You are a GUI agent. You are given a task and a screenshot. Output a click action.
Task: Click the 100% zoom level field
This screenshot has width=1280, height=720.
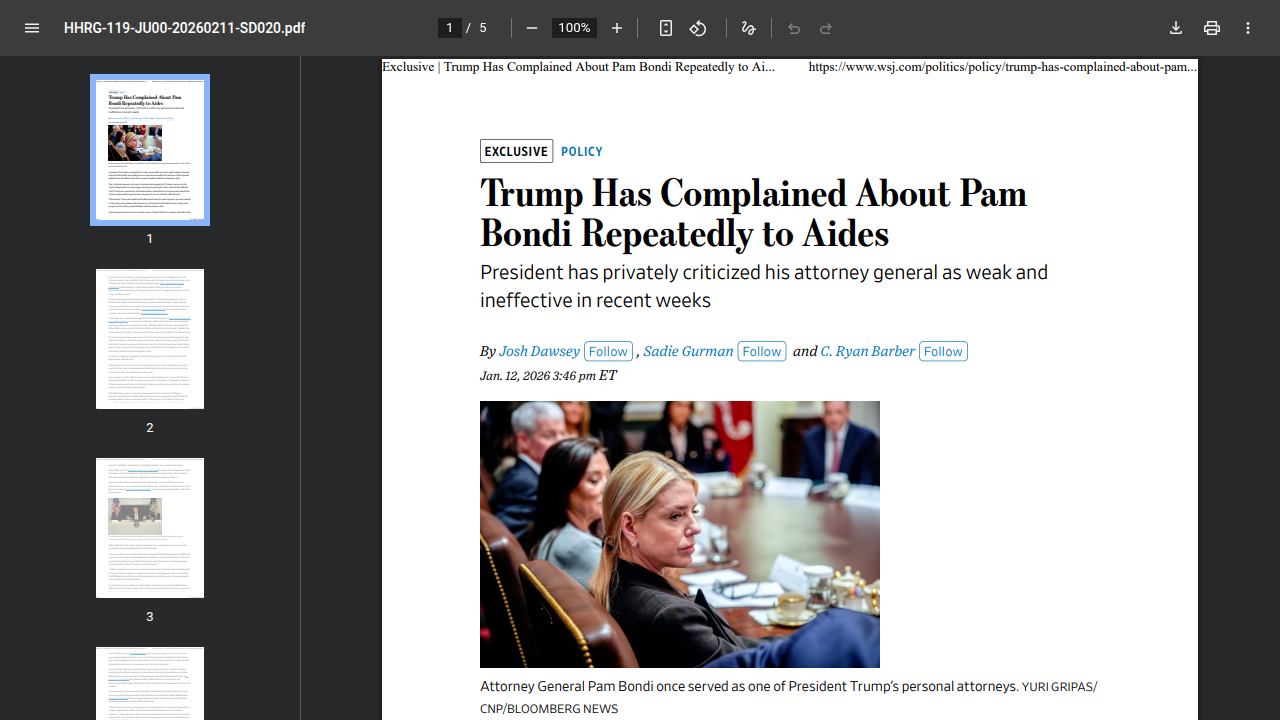click(574, 28)
